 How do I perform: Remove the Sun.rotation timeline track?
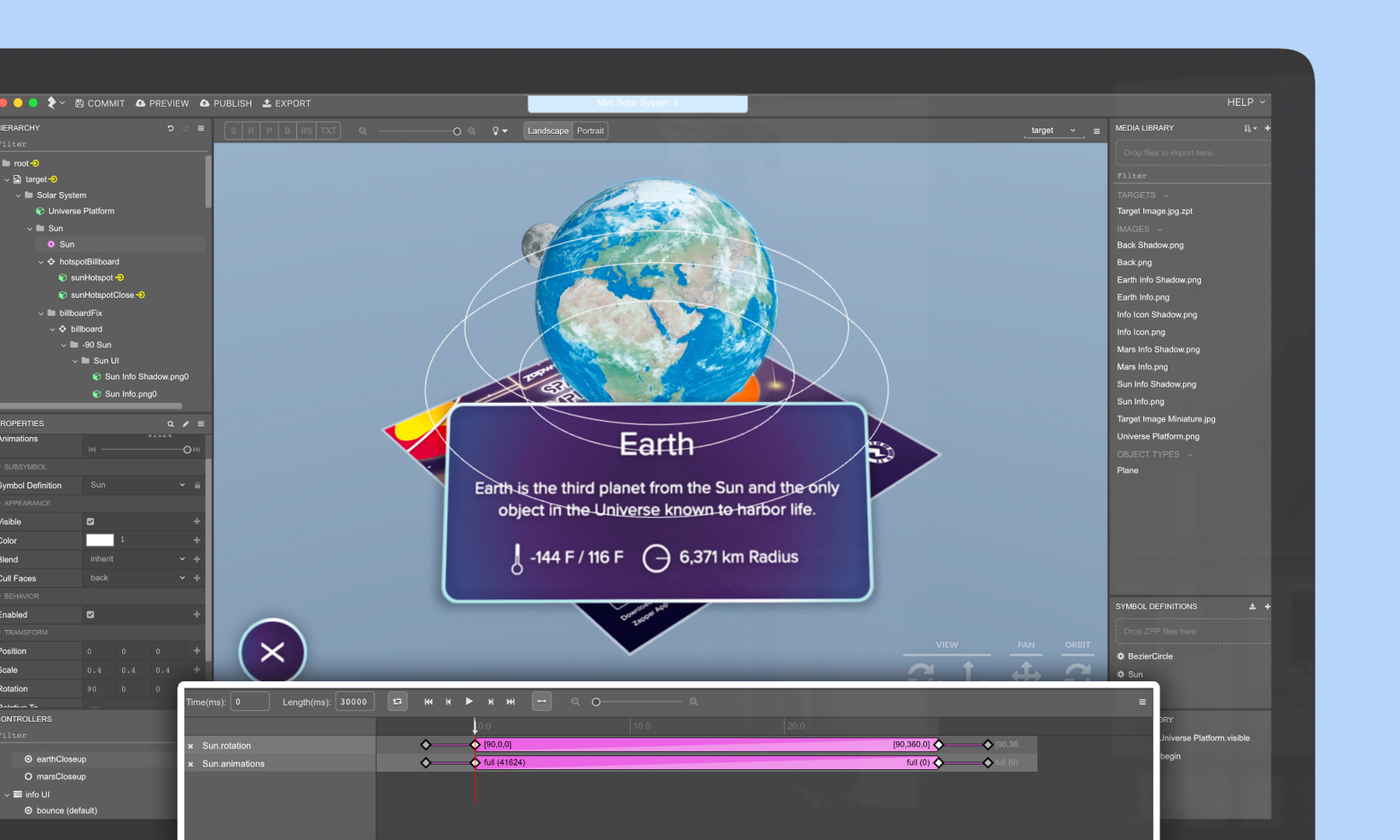tap(190, 746)
